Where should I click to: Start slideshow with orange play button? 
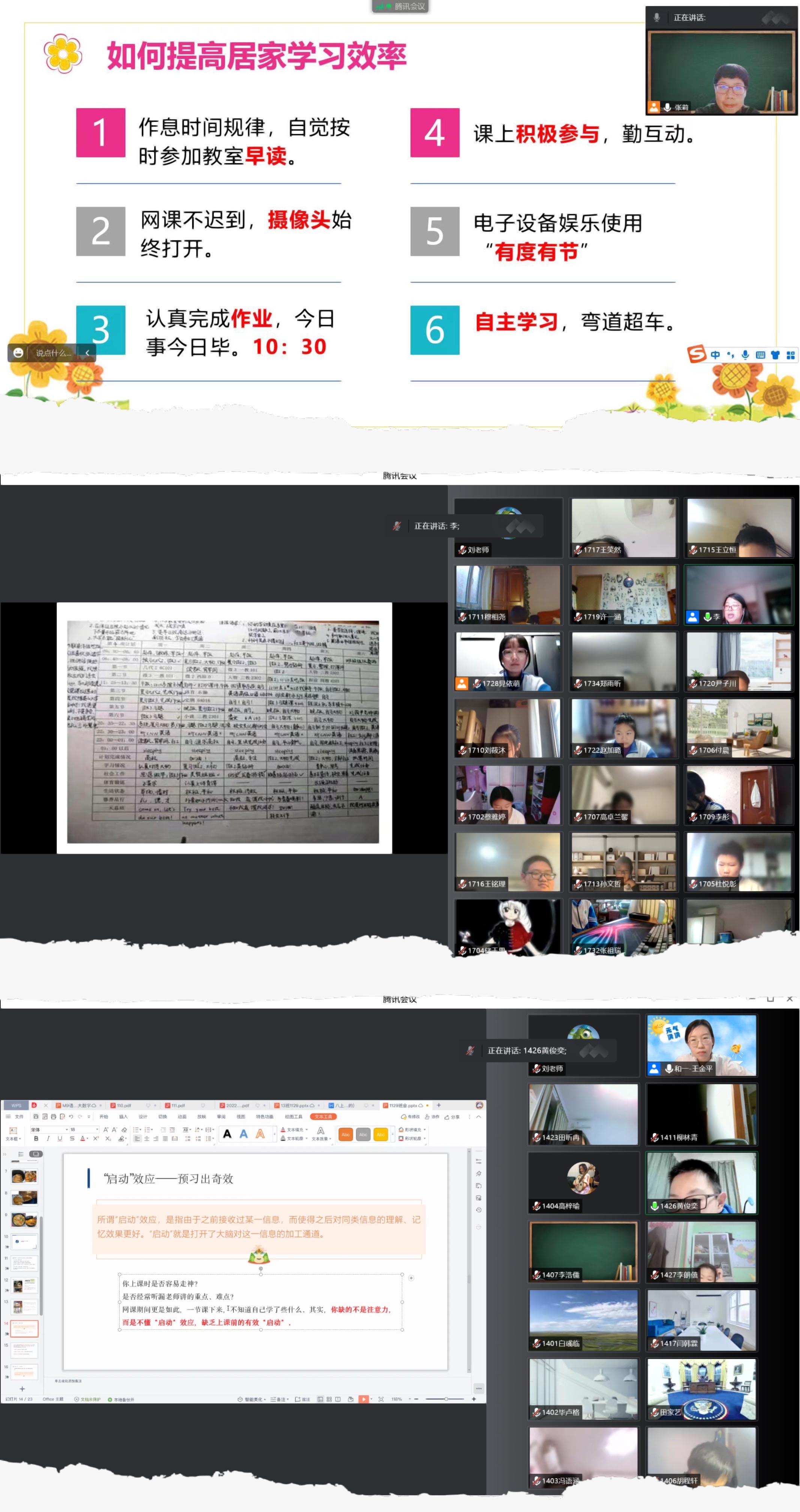click(x=363, y=1399)
